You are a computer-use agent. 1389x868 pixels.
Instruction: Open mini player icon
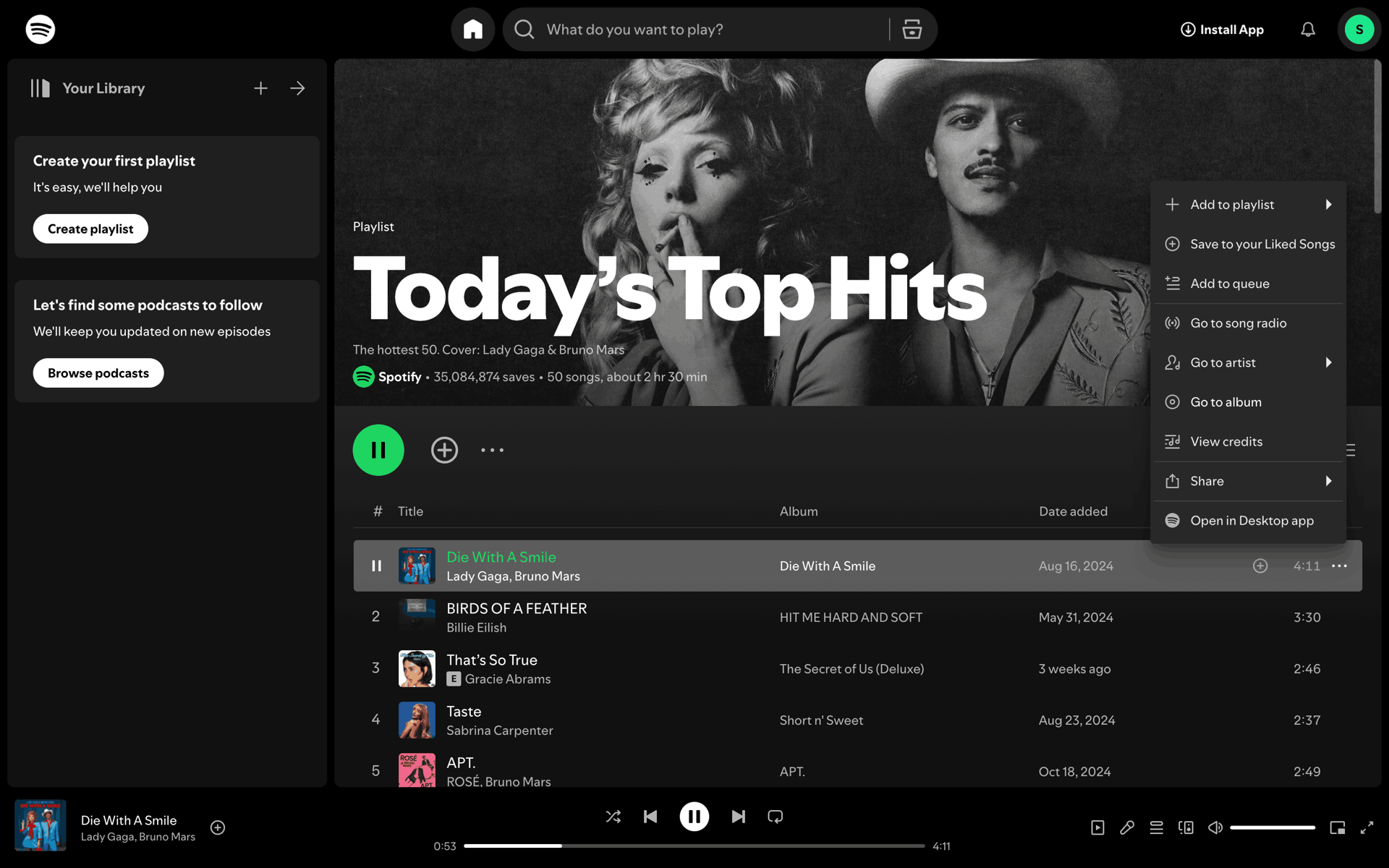pos(1338,827)
